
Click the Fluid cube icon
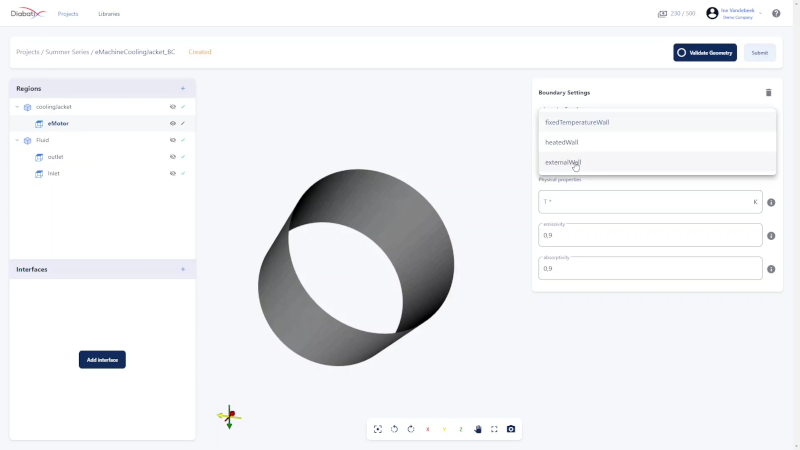pos(28,140)
